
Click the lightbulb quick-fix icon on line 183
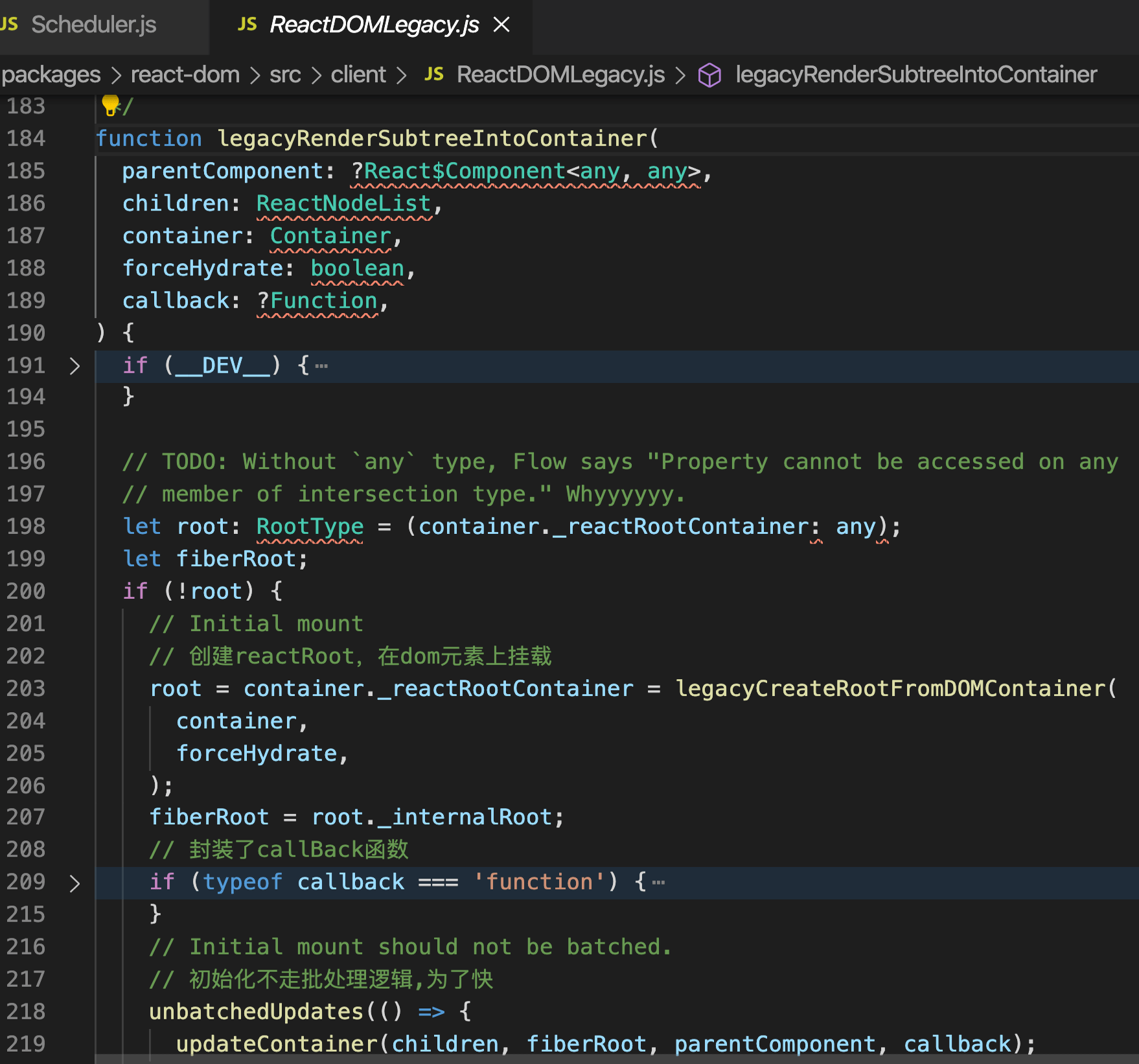point(110,104)
